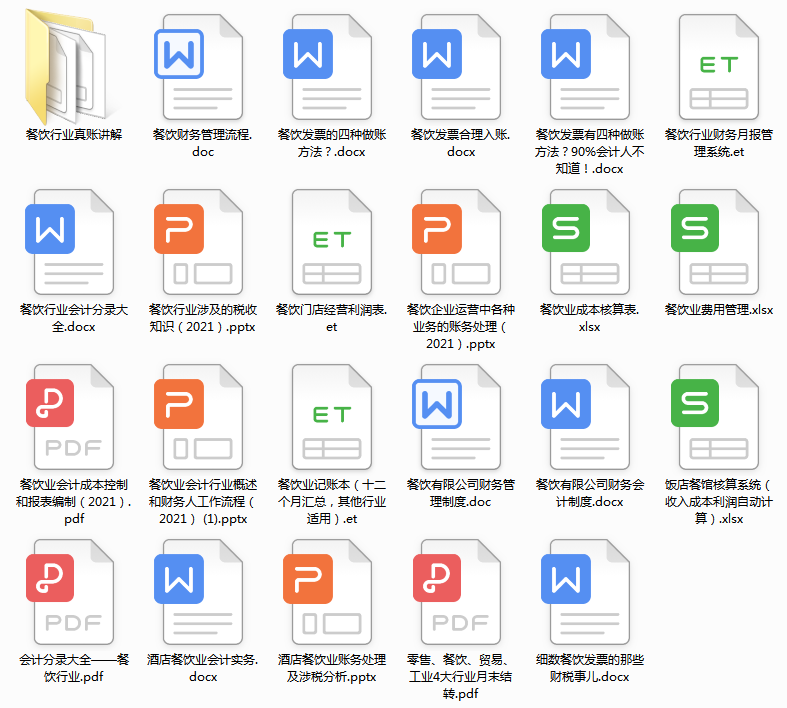Click the label 餐饮行业涉及的税收知识（2021）.pptx
The width and height of the screenshot is (787, 708).
203,318
